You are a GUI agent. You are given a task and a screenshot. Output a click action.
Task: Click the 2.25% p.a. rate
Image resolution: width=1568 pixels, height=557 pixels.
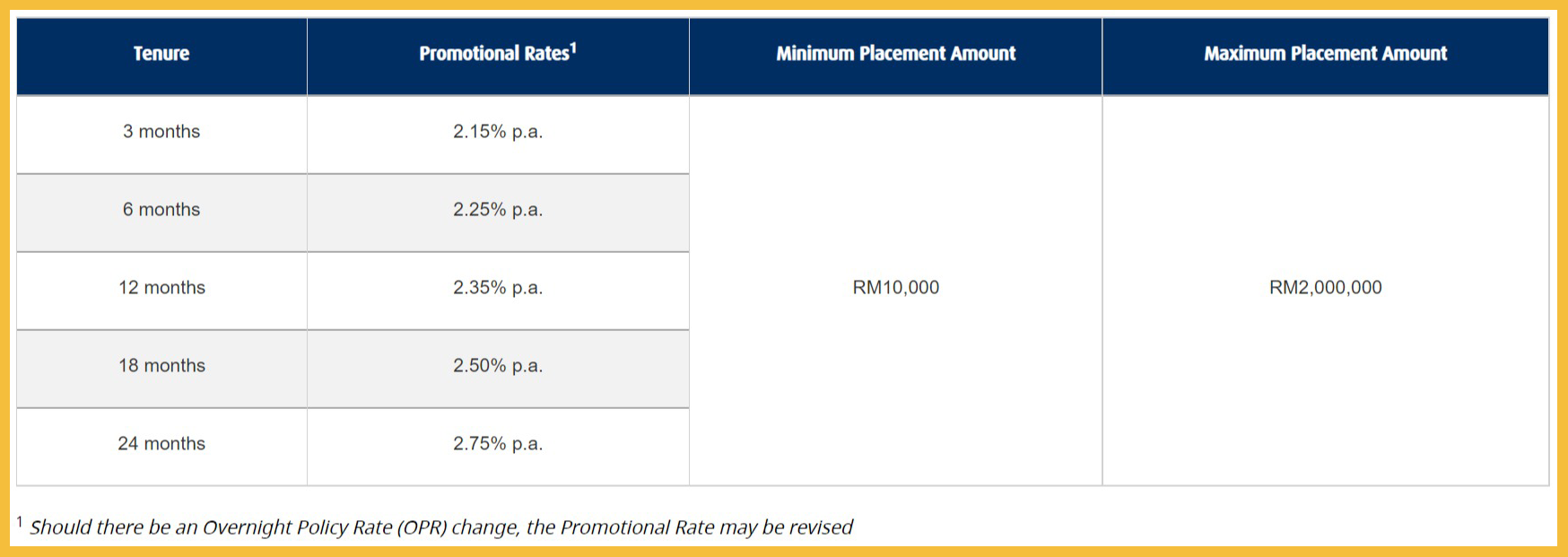click(498, 210)
